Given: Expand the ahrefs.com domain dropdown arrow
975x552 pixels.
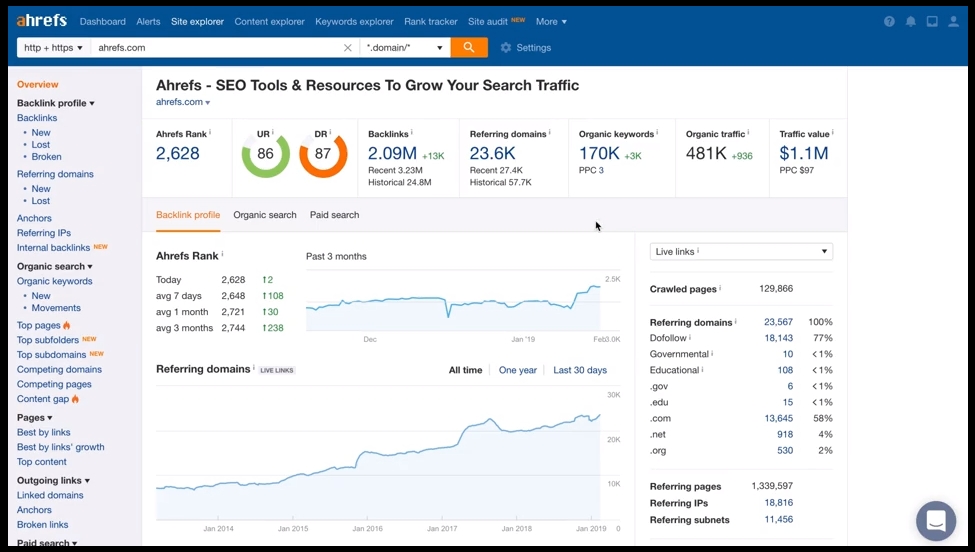Looking at the screenshot, I should (x=208, y=103).
